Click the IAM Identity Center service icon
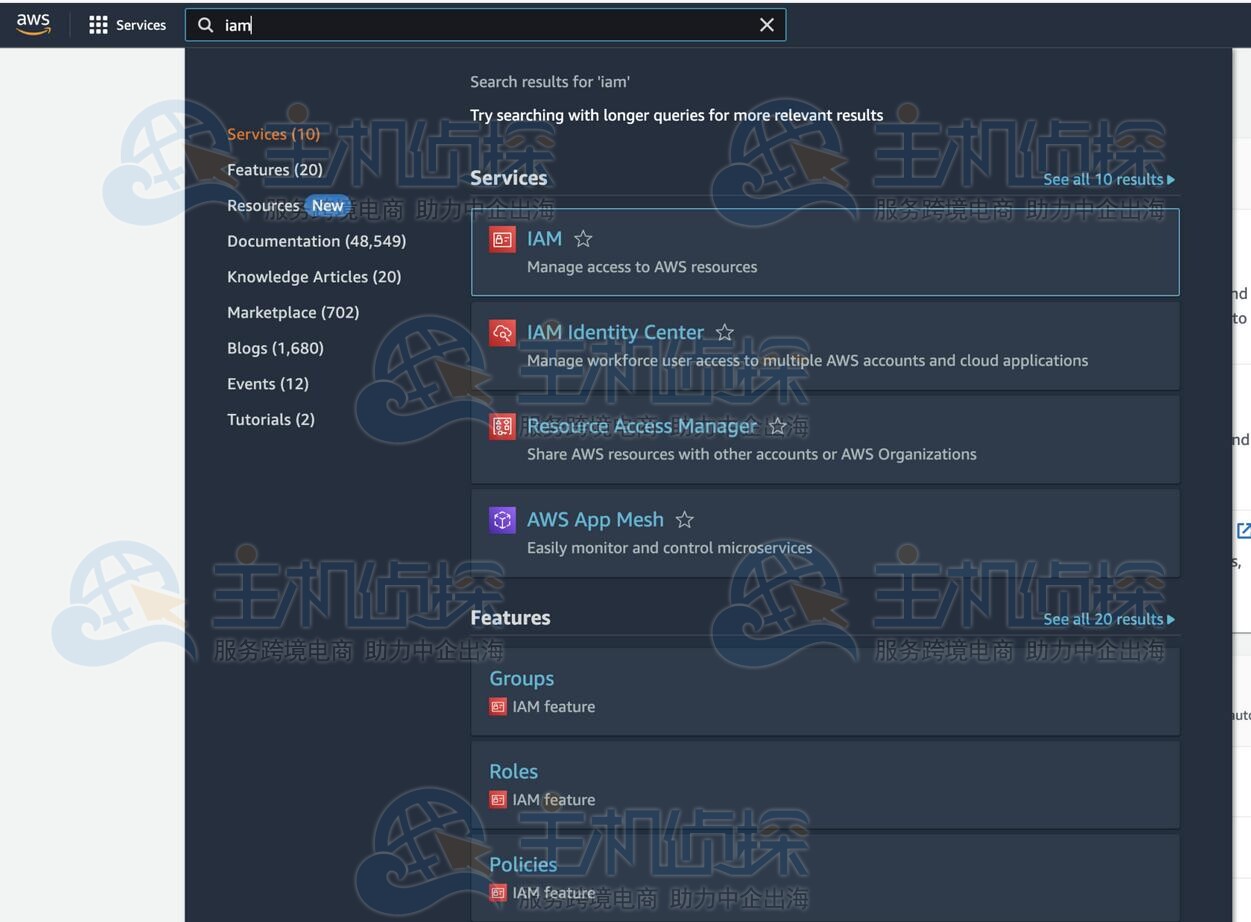 502,333
